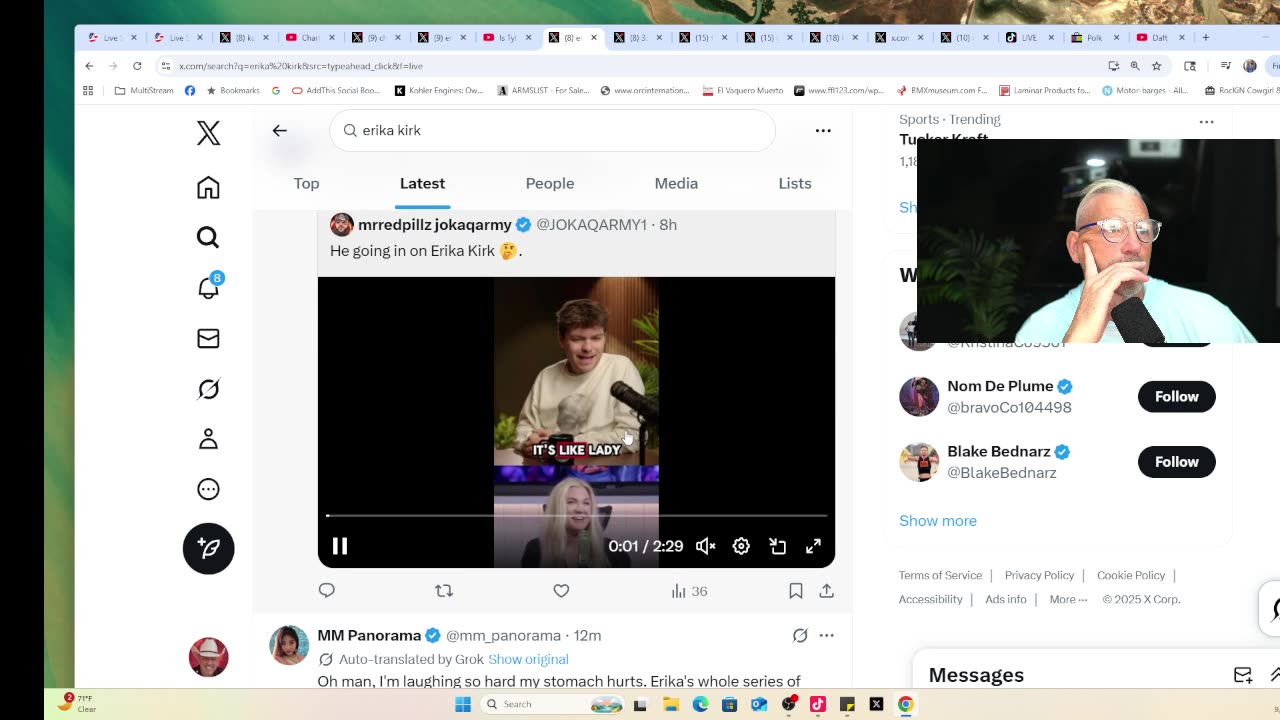
Task: Open Terms of Service link
Action: click(940, 575)
